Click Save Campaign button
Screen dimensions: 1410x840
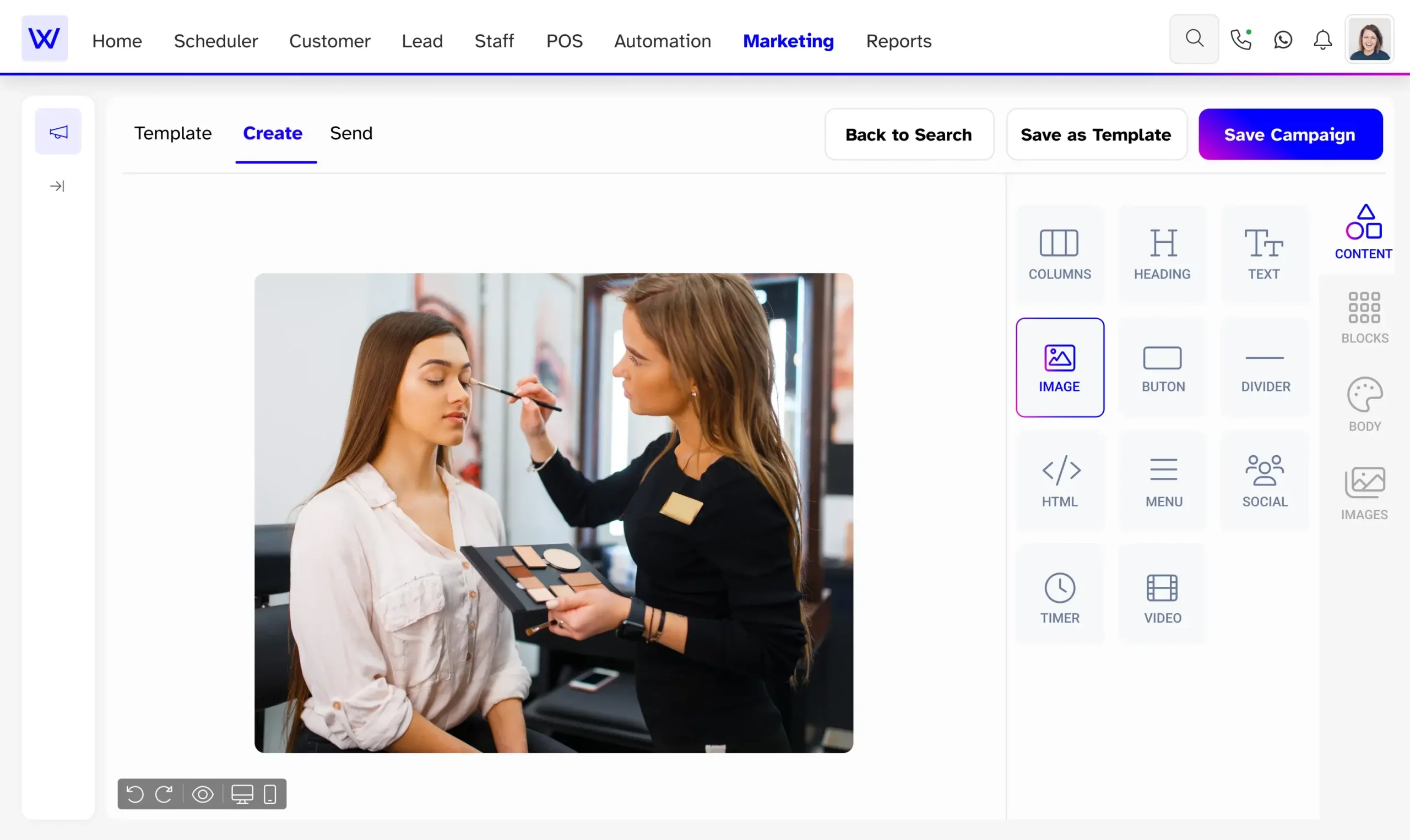tap(1290, 134)
